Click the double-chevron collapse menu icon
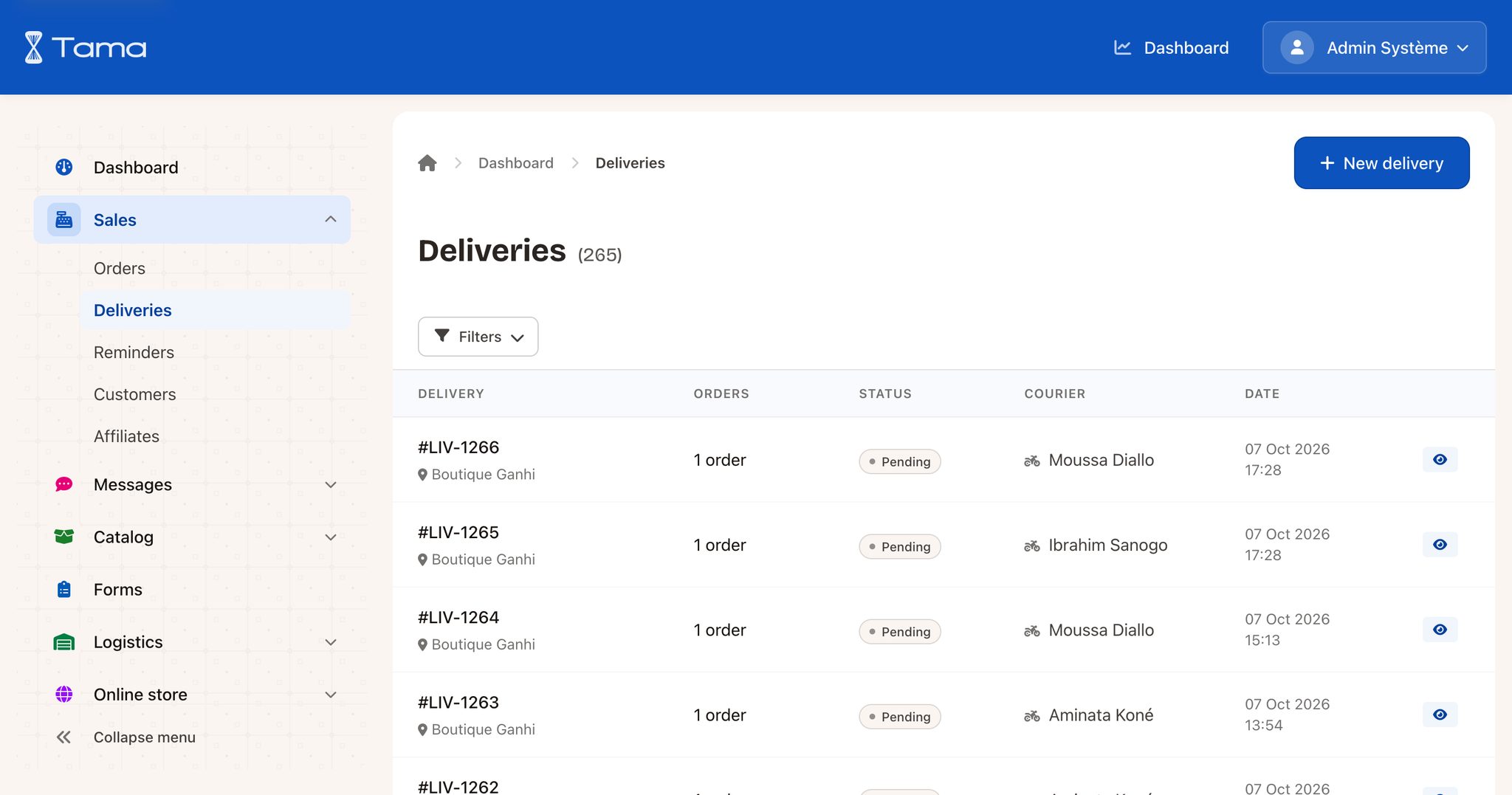 pos(64,737)
